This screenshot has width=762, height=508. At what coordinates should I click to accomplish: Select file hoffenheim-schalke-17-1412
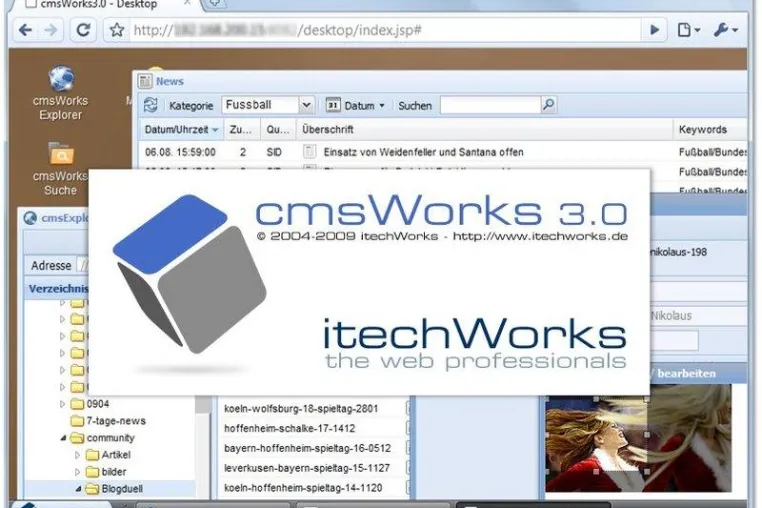click(290, 428)
